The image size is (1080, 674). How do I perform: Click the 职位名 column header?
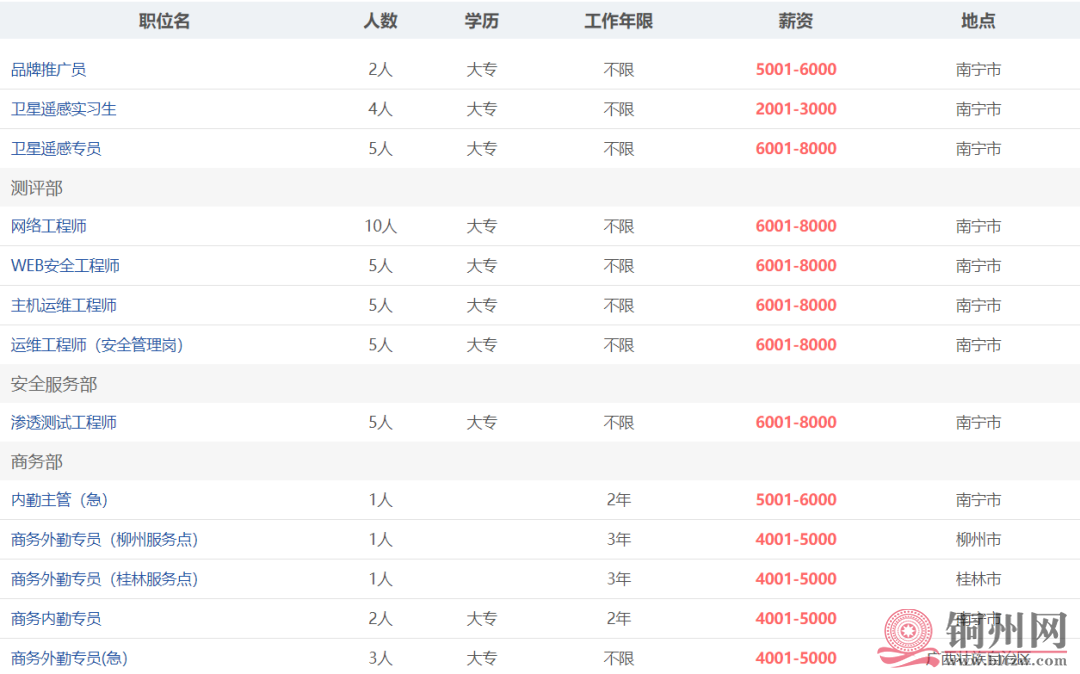[x=162, y=20]
